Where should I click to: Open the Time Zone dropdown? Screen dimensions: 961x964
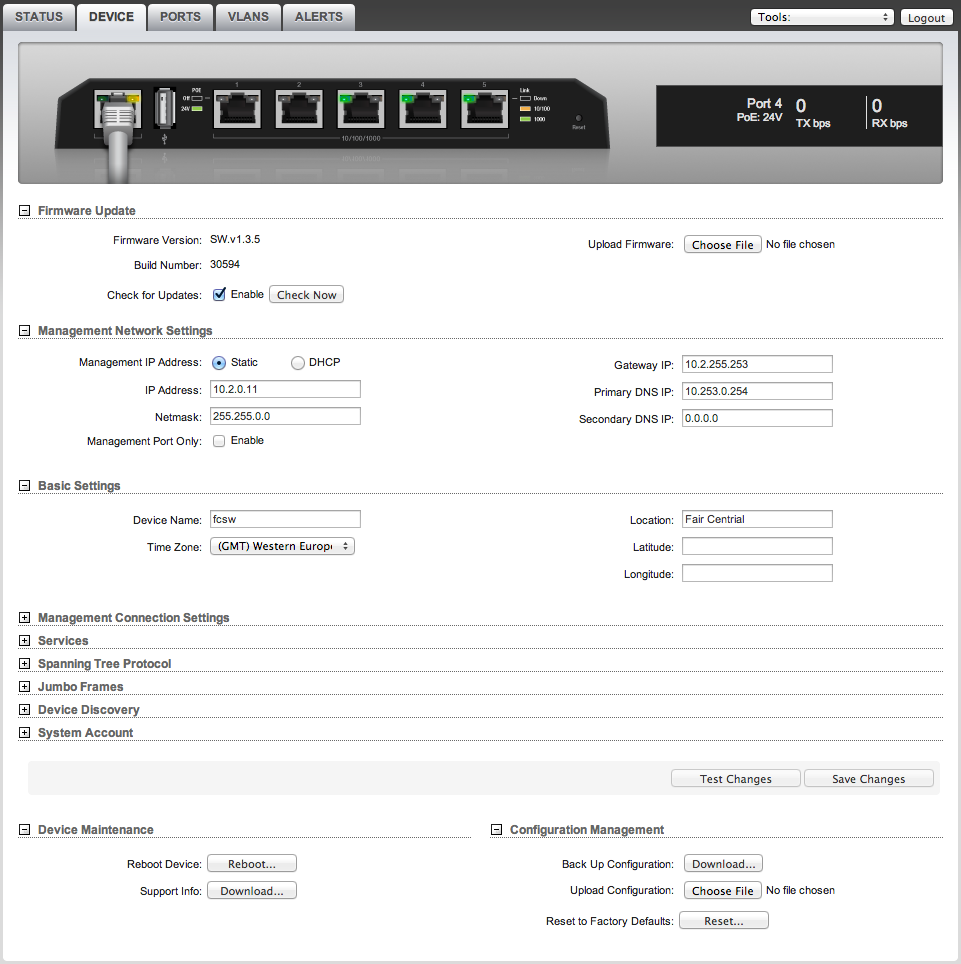282,547
